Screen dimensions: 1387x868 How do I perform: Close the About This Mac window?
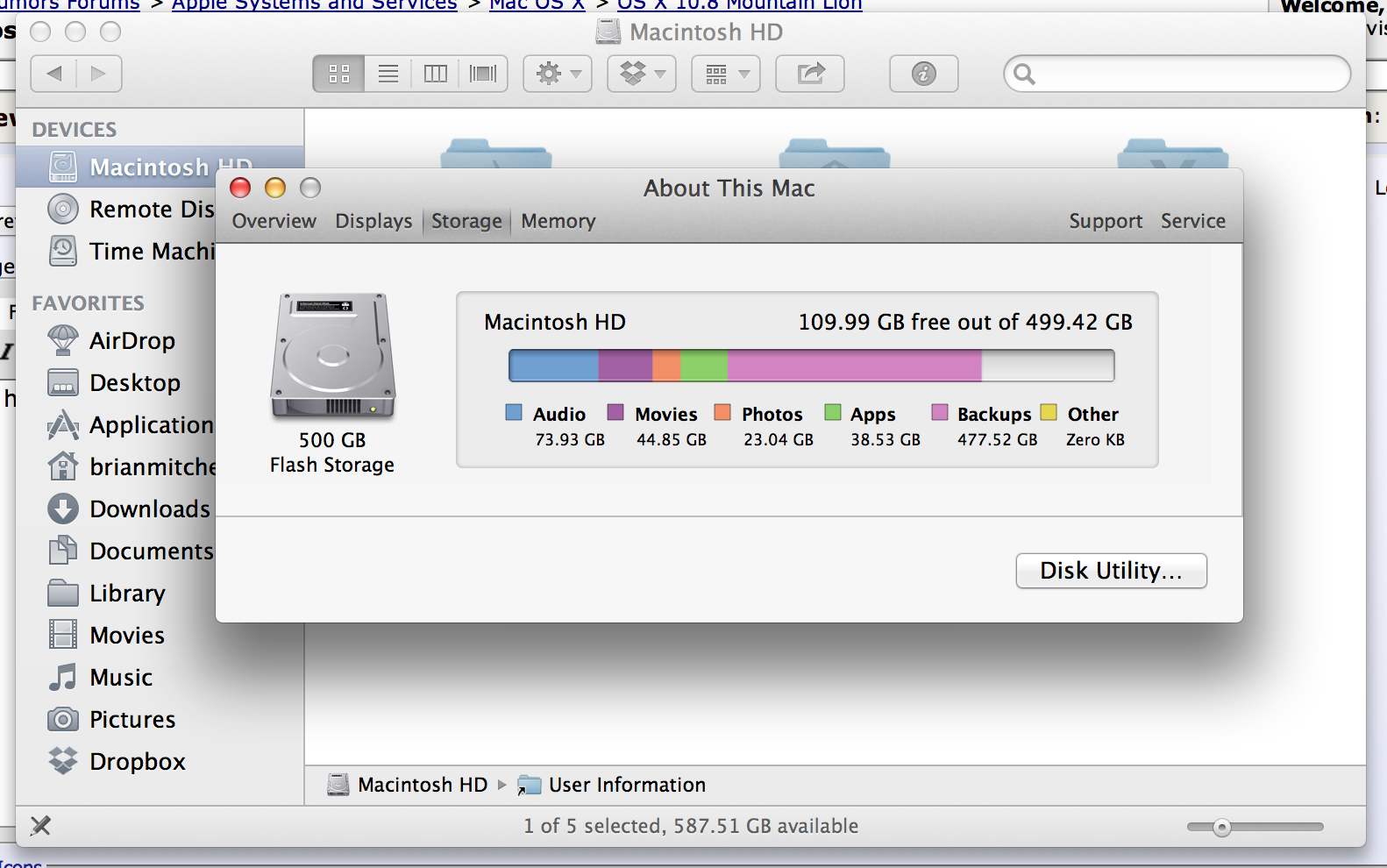click(240, 188)
